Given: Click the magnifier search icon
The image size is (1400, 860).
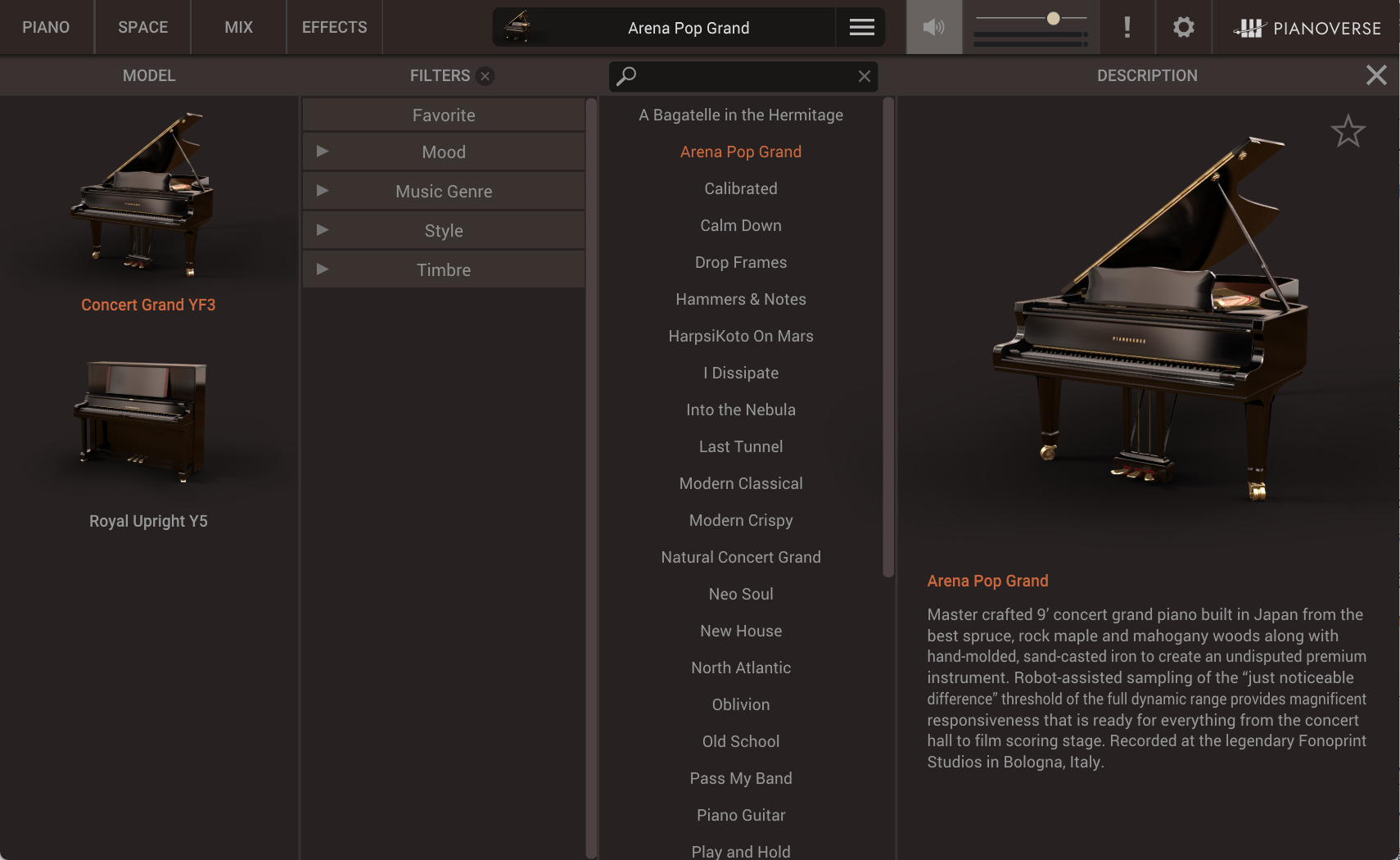Looking at the screenshot, I should click(626, 76).
